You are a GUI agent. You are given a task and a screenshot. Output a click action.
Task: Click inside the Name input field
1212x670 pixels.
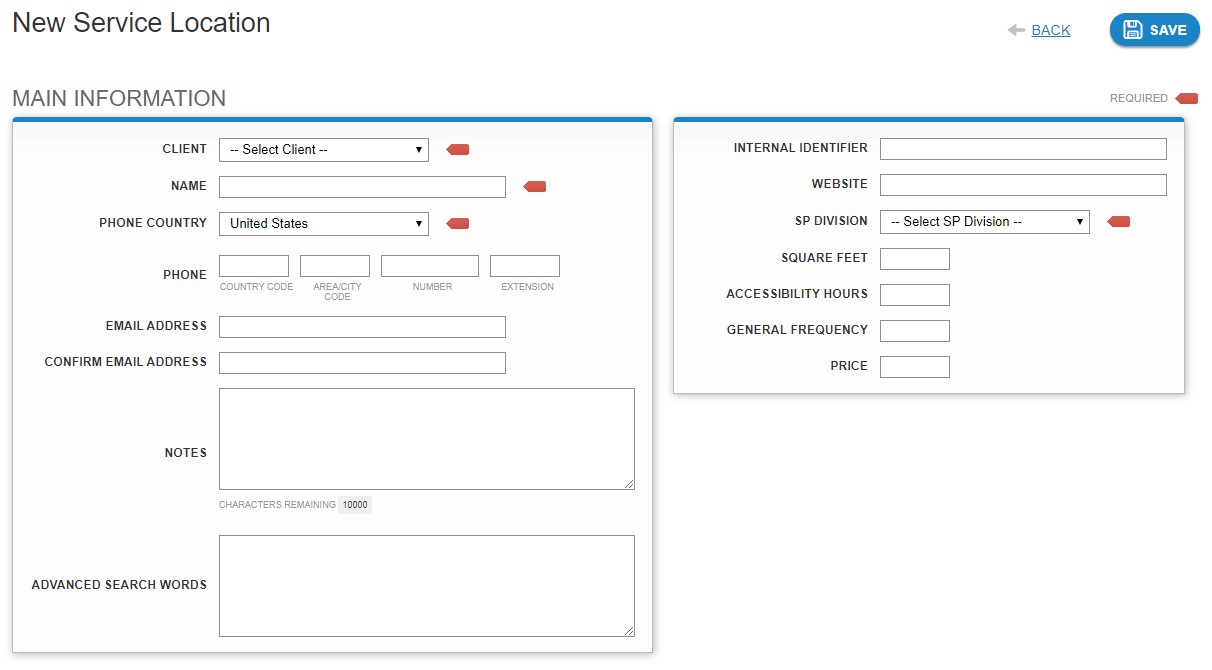point(362,186)
